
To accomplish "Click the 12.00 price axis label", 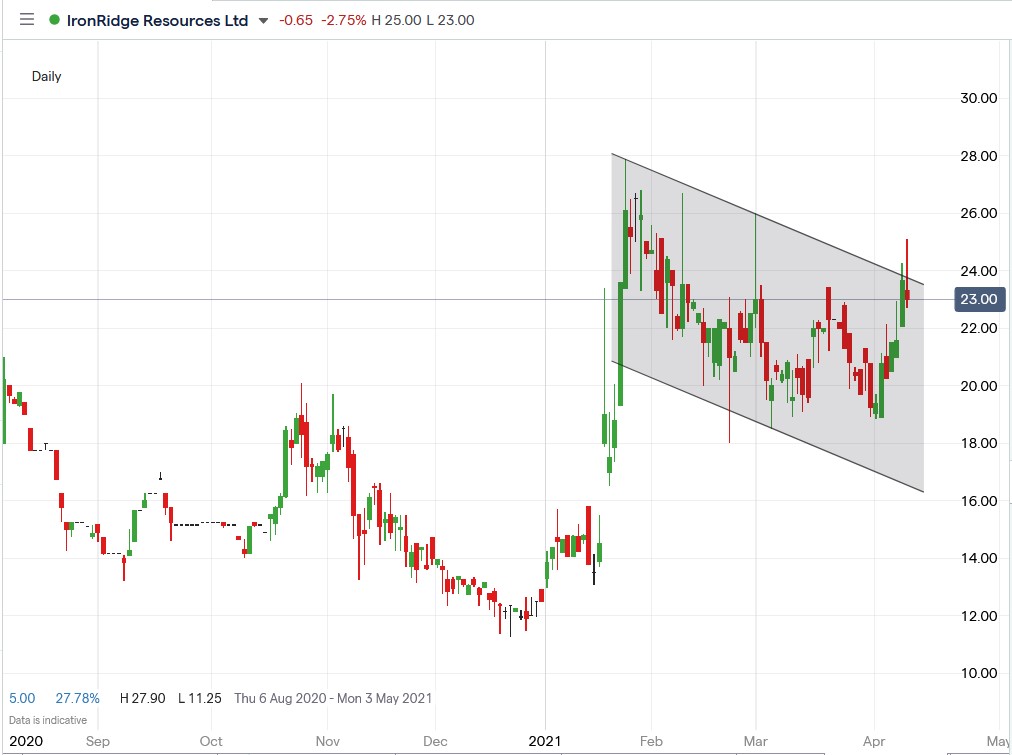I will pos(978,616).
